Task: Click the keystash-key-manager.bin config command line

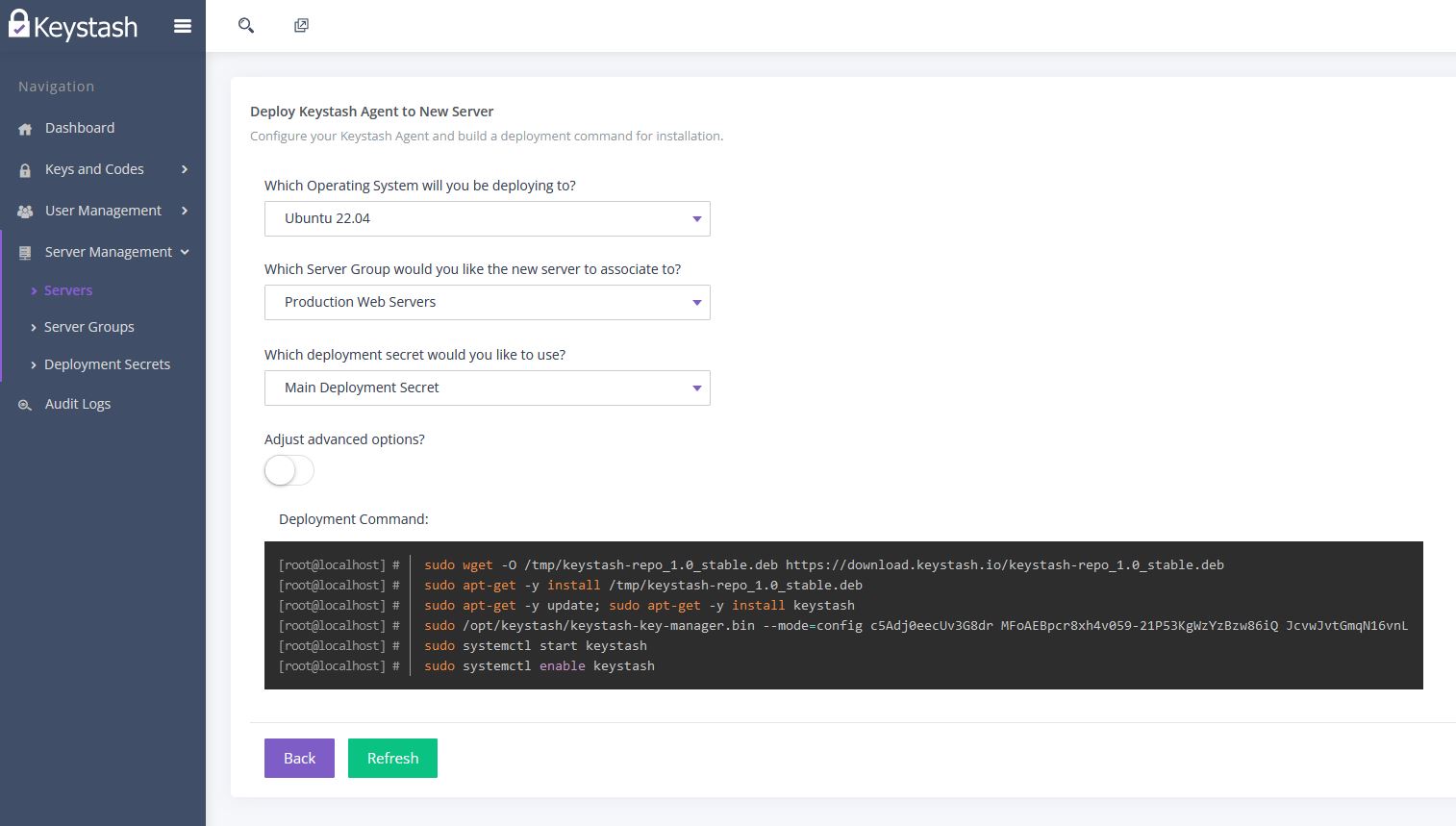Action: pos(916,625)
